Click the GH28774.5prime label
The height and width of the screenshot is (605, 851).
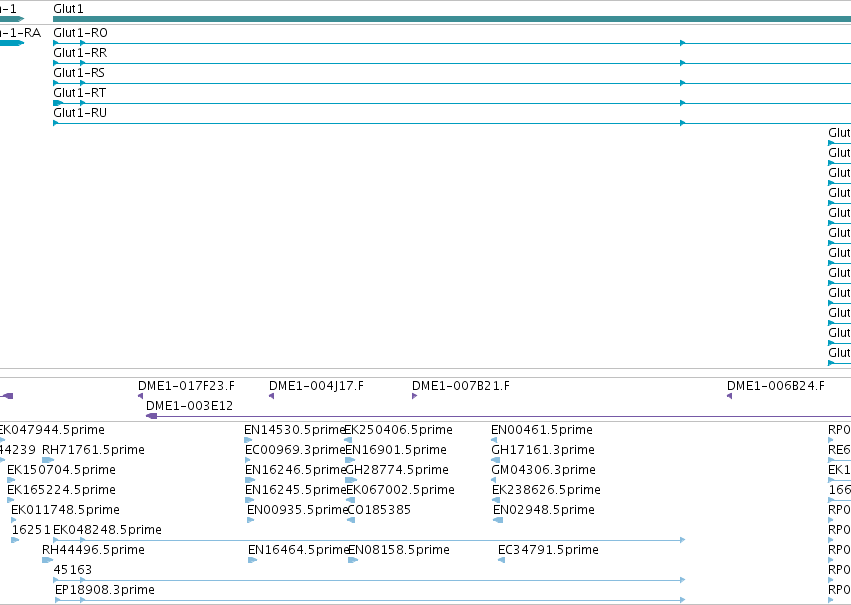click(x=397, y=470)
